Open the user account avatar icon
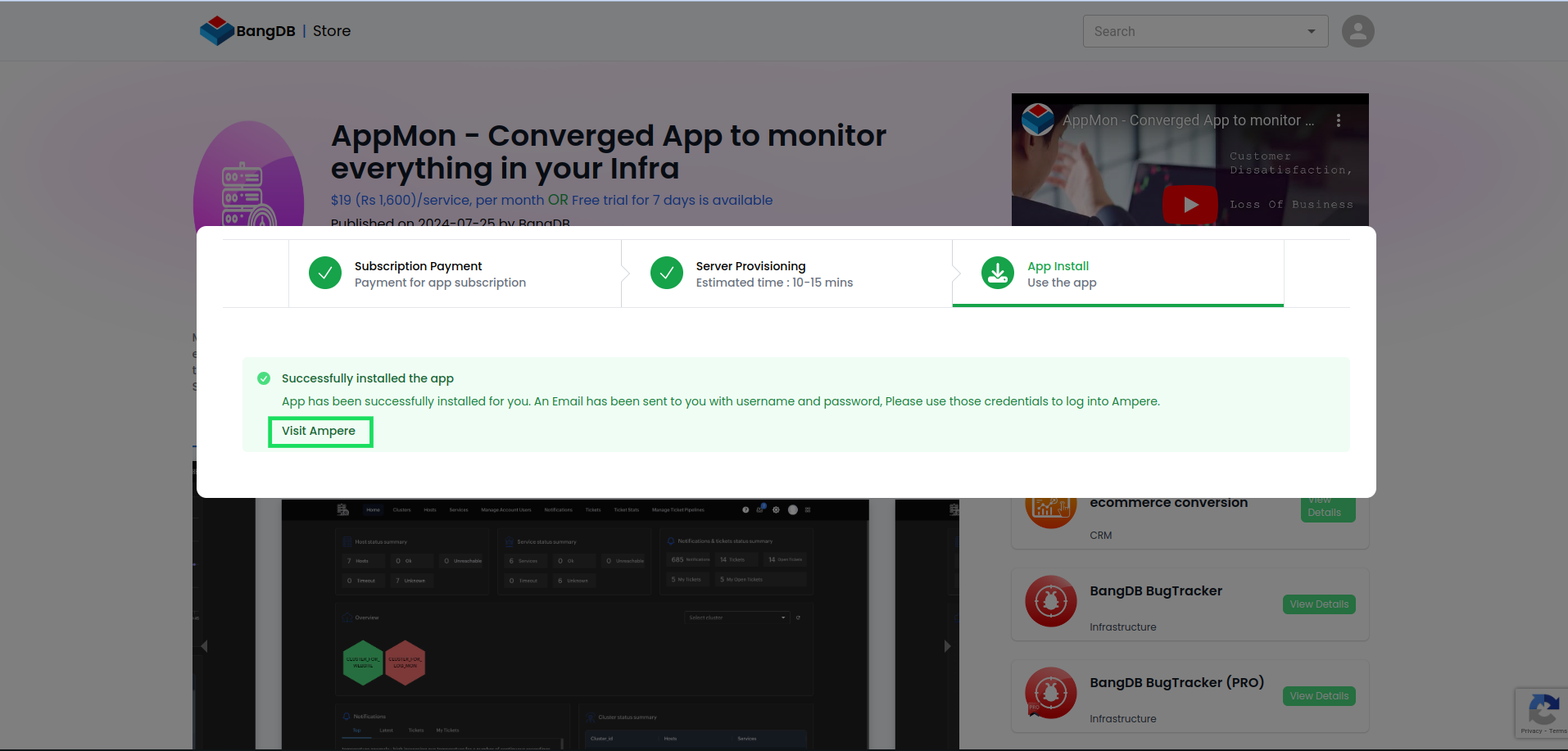 tap(1357, 31)
